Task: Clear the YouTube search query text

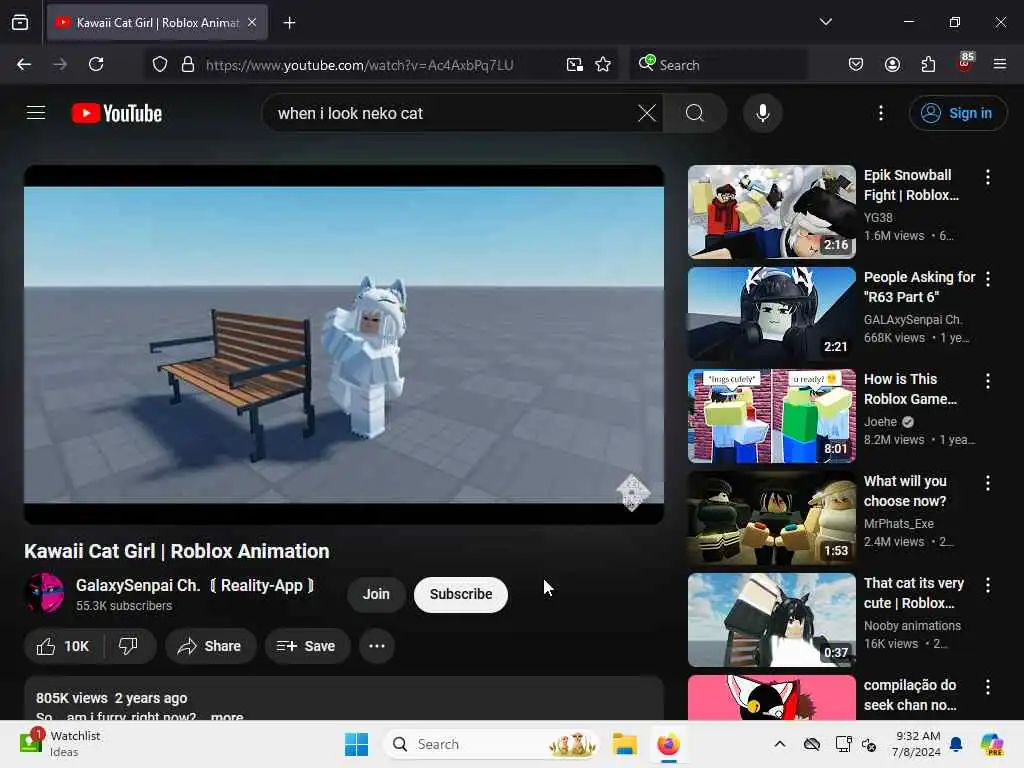Action: pyautogui.click(x=647, y=113)
